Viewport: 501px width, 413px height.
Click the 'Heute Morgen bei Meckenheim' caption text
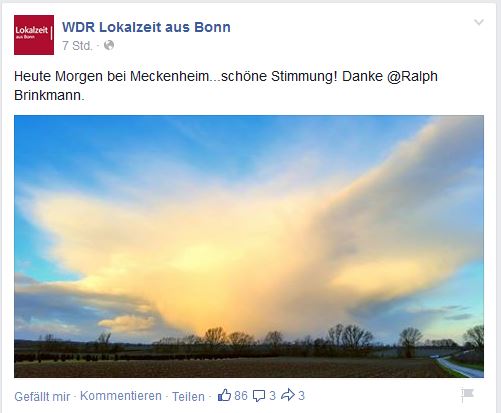[111, 77]
